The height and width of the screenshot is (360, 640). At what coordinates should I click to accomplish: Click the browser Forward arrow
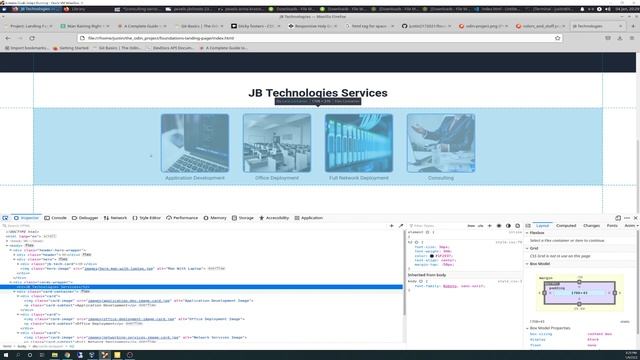coord(20,38)
